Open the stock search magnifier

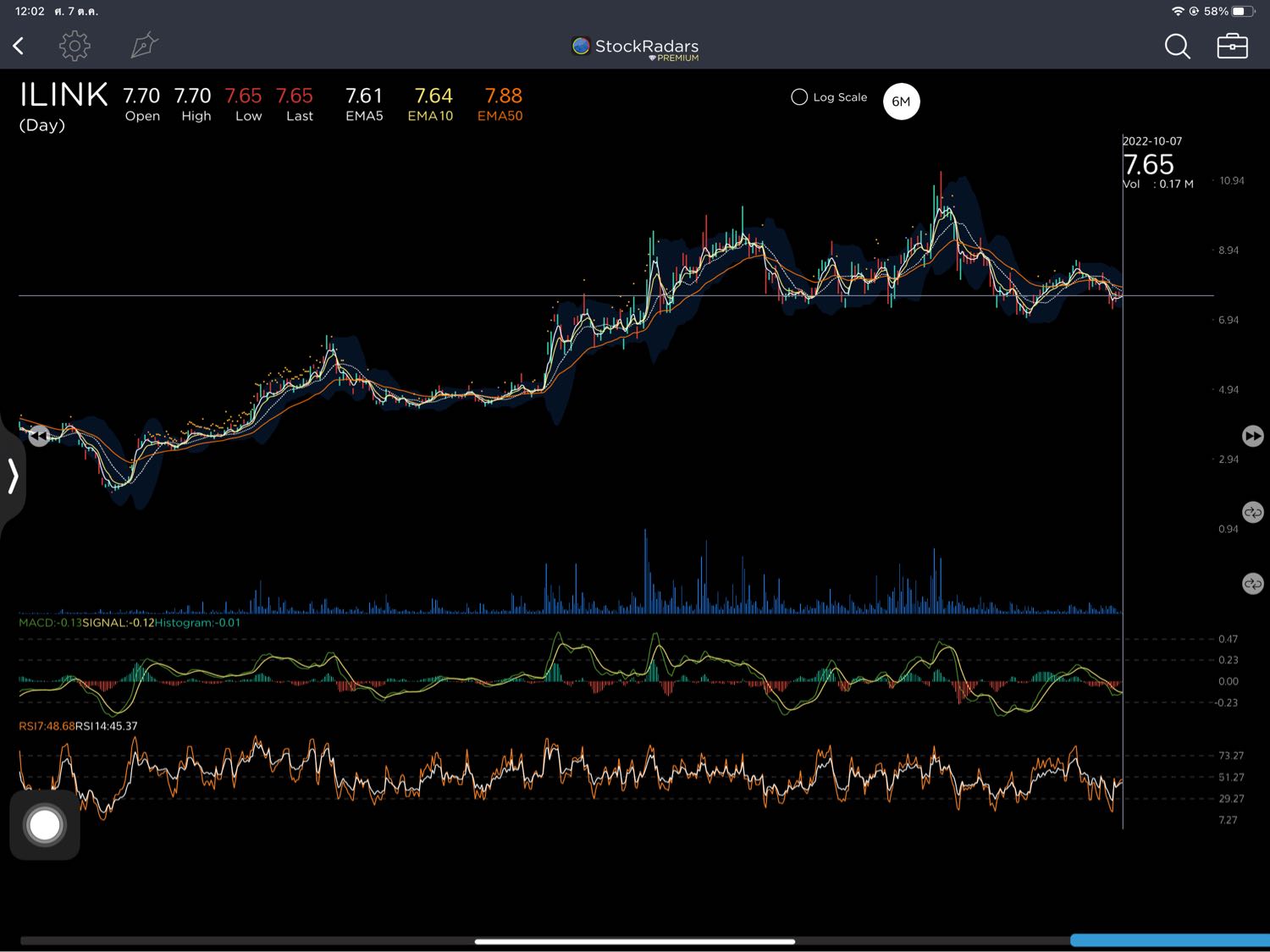[x=1177, y=47]
